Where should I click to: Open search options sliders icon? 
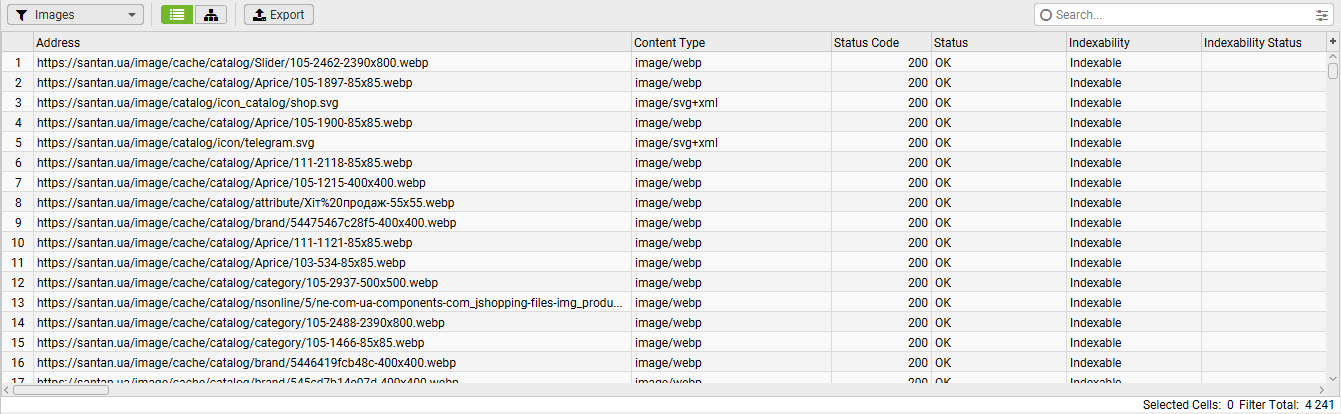click(1321, 15)
